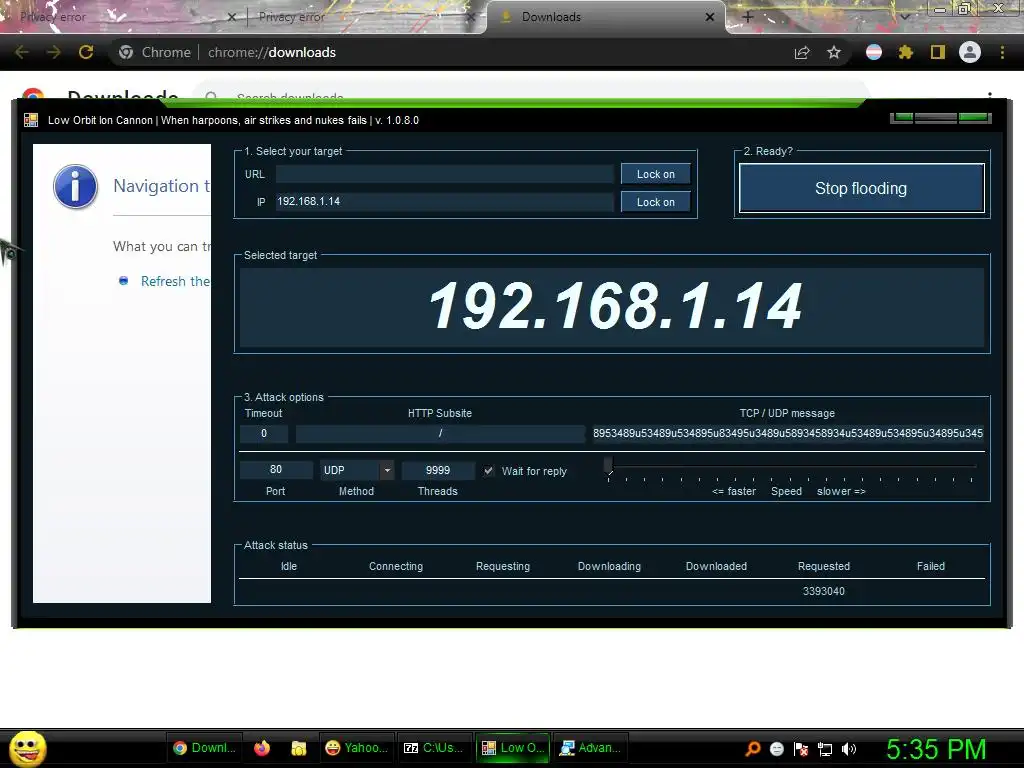Click the blue info icon
1024x768 pixels.
[x=76, y=186]
